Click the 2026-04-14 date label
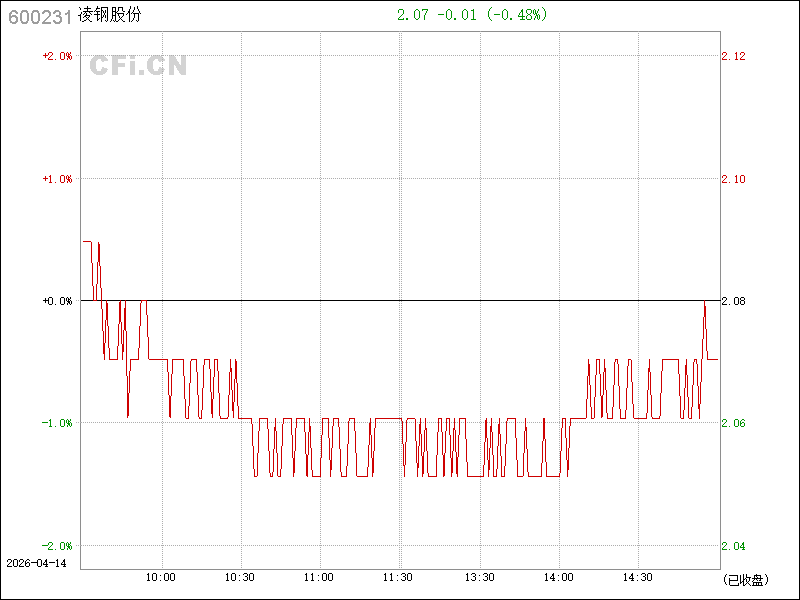Screen dimensions: 800x600 coord(36,563)
